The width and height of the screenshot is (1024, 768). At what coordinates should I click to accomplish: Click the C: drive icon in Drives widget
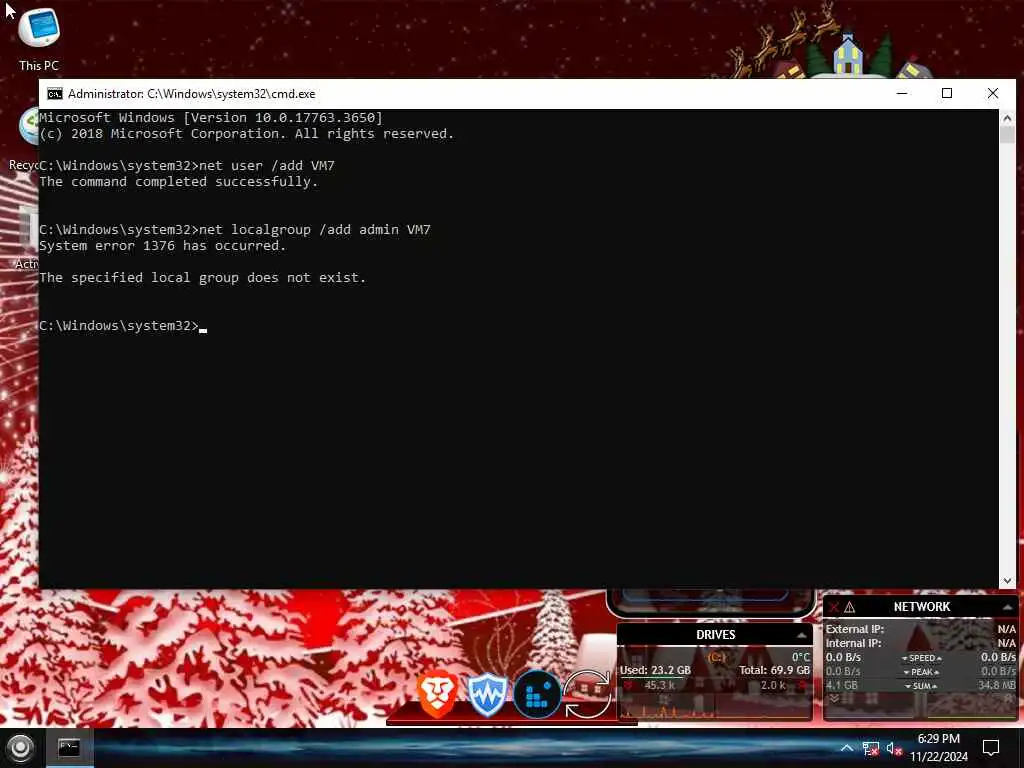coord(716,656)
